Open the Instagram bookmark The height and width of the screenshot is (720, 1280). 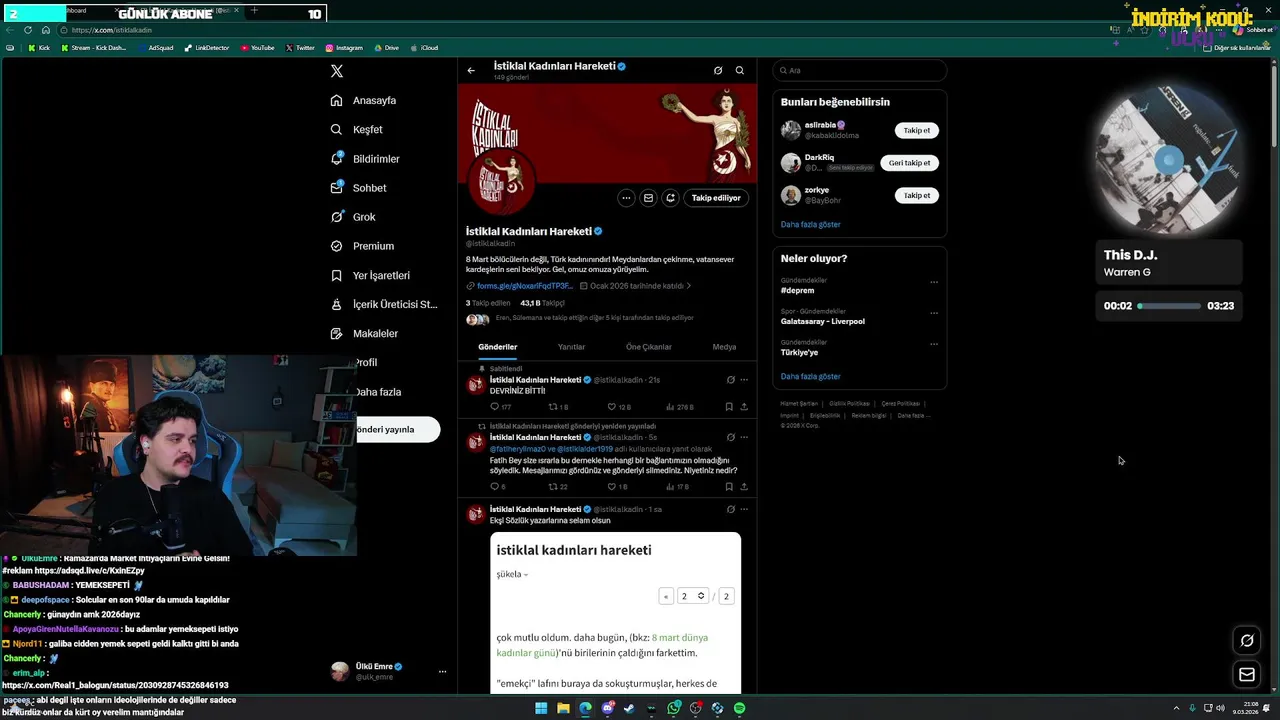click(x=343, y=48)
